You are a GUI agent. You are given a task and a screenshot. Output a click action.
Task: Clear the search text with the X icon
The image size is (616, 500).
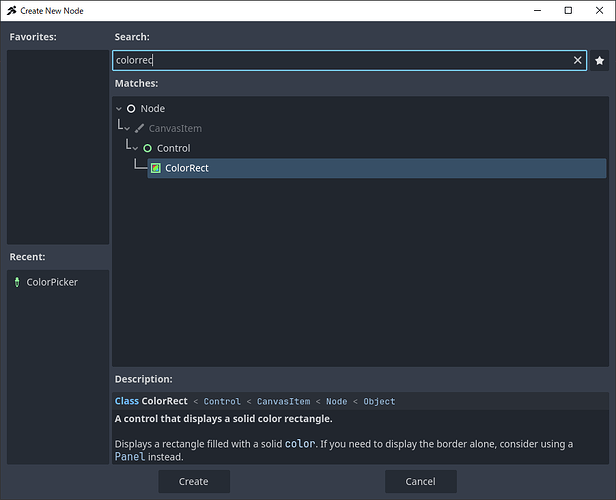pyautogui.click(x=577, y=60)
